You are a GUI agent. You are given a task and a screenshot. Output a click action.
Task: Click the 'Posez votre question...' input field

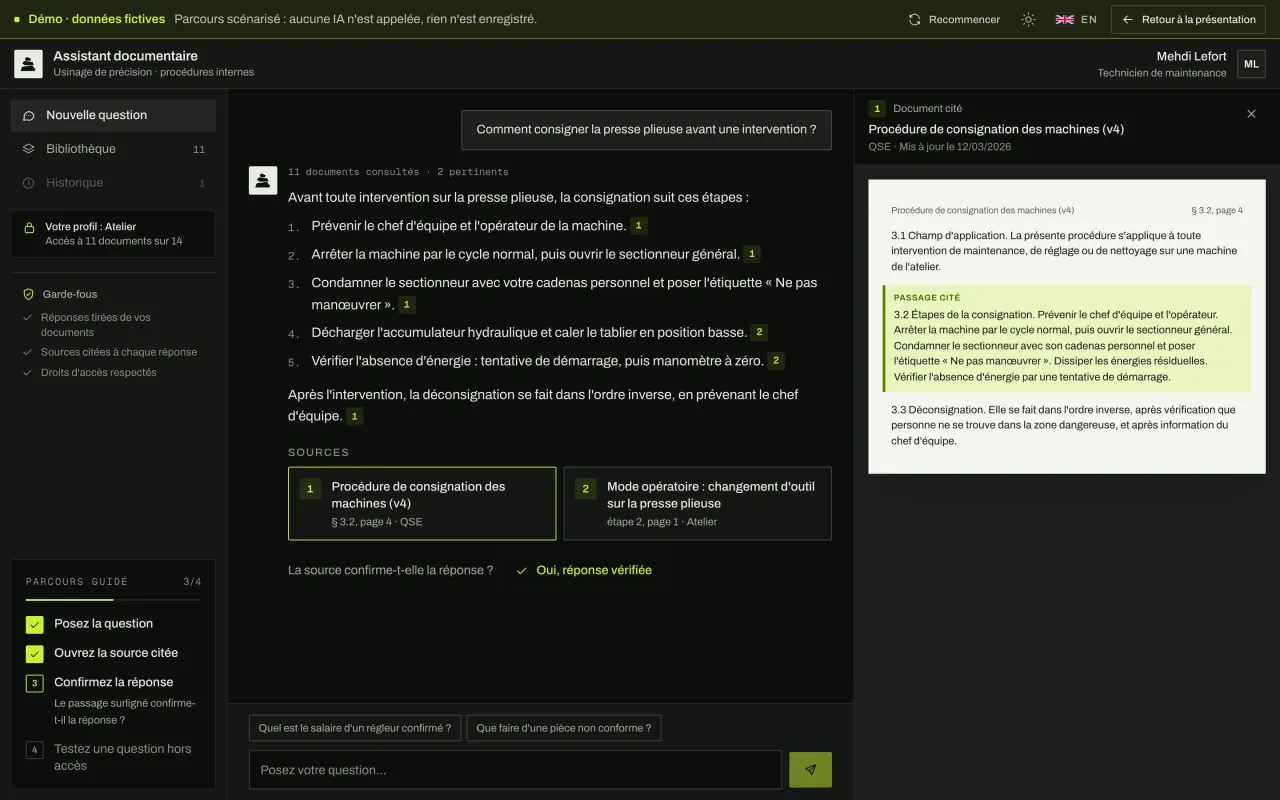coord(515,770)
